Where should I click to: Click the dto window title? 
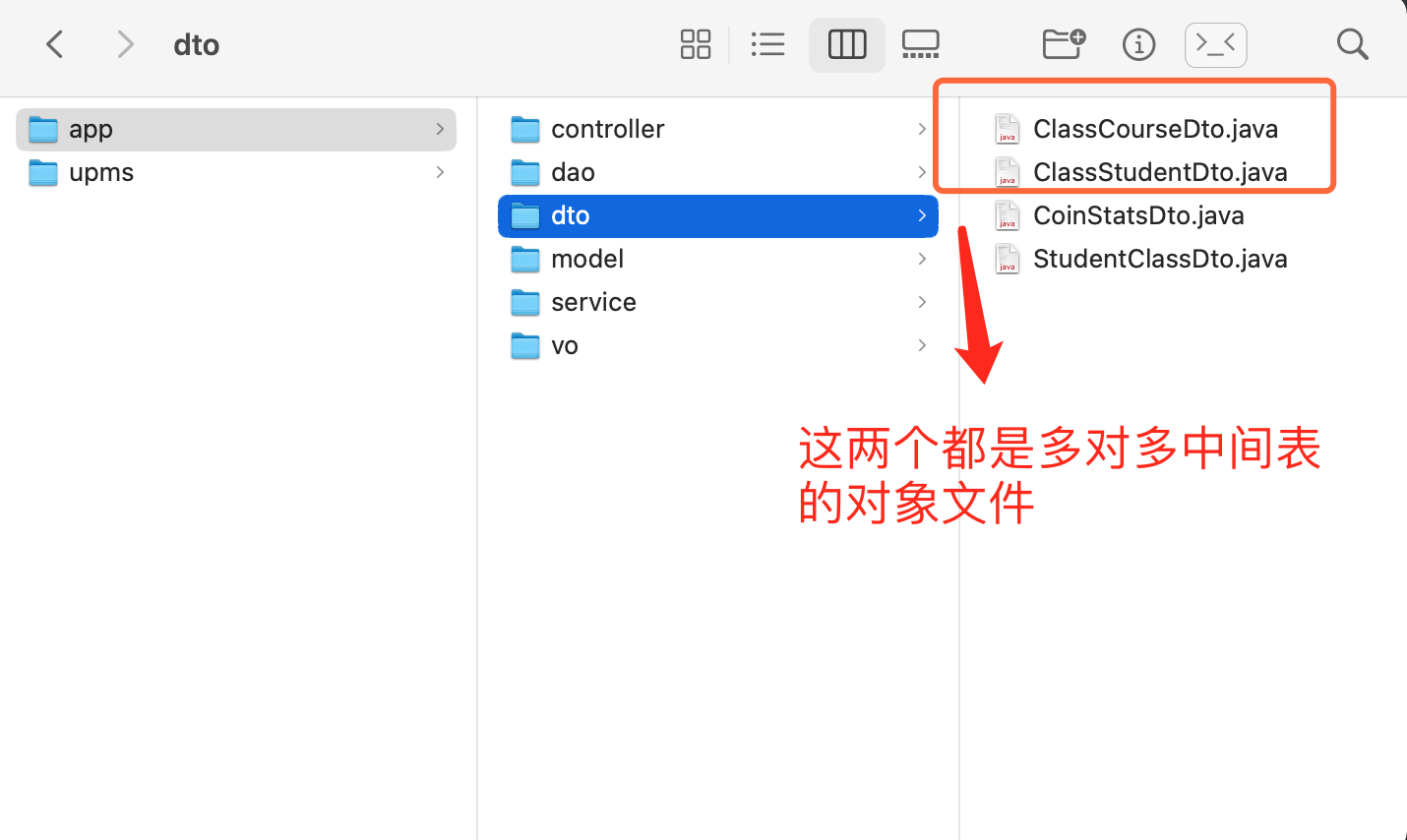click(197, 44)
